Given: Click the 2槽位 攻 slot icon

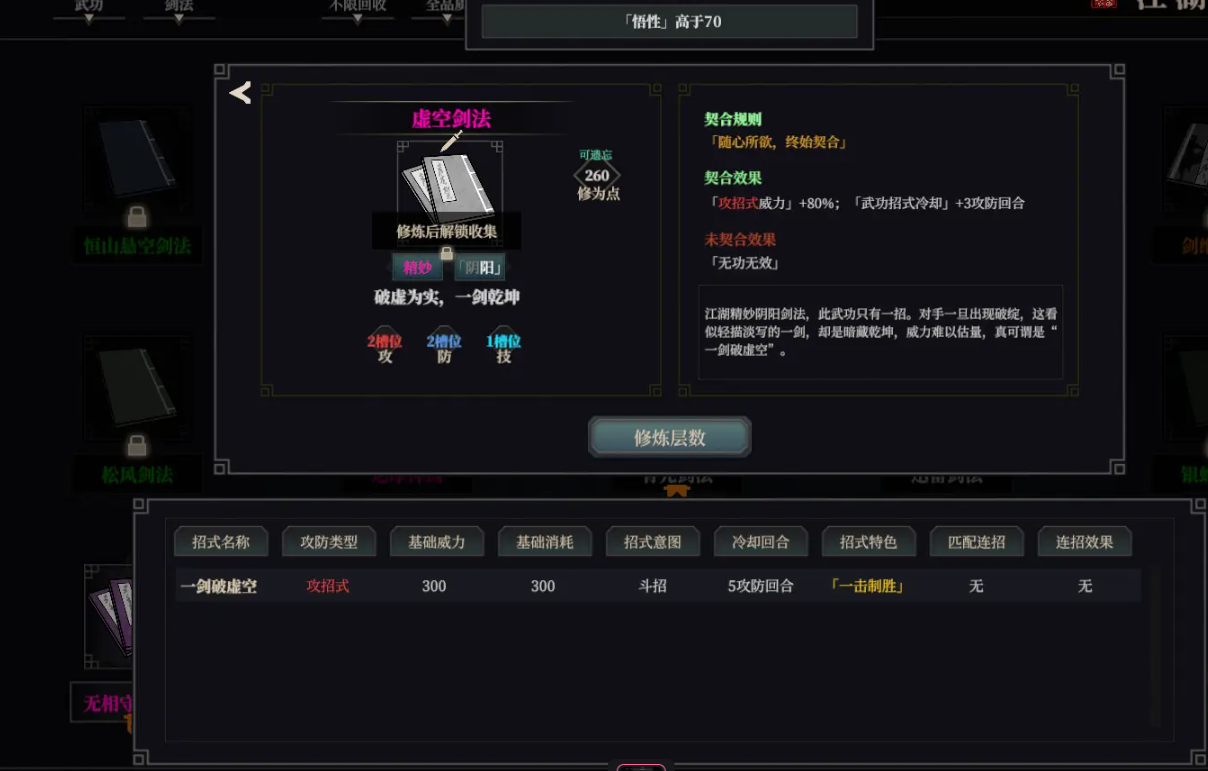Looking at the screenshot, I should point(385,346).
